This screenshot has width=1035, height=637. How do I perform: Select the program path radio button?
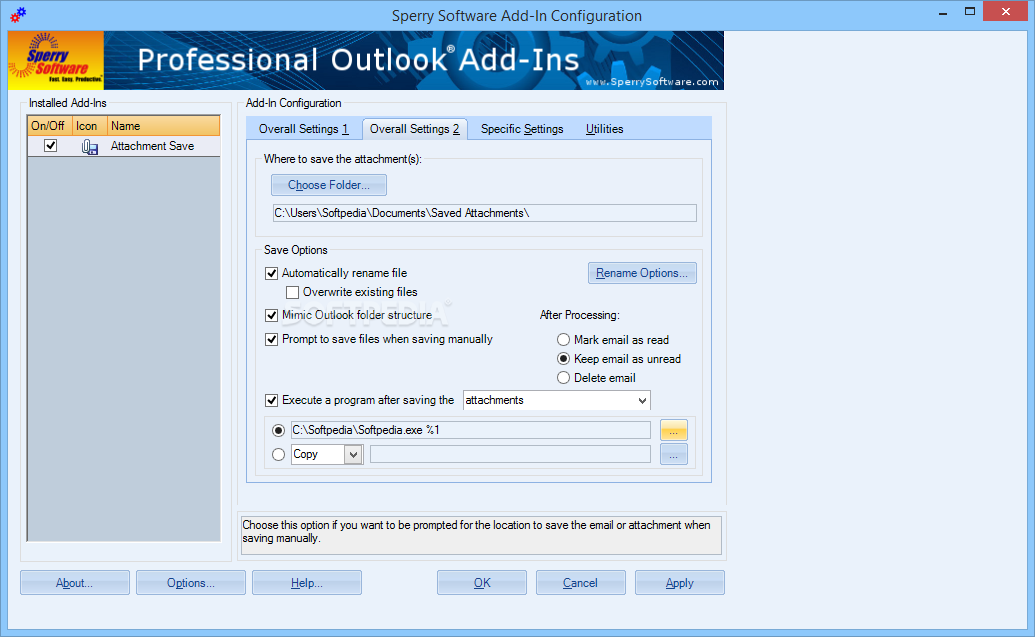tap(279, 430)
